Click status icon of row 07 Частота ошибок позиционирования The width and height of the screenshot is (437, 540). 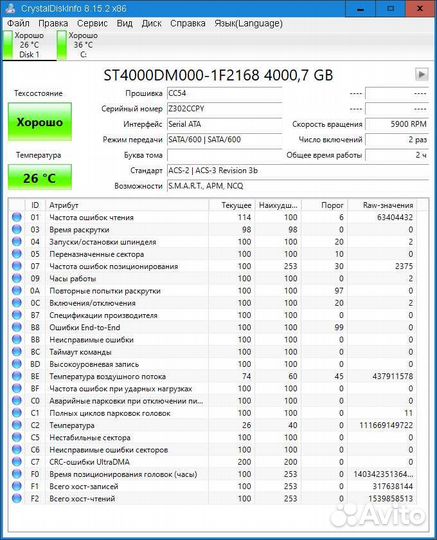click(x=17, y=266)
